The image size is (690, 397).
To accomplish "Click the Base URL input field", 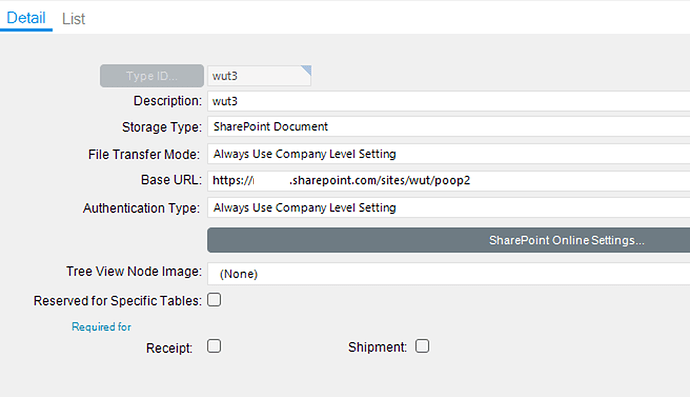I will [448, 180].
